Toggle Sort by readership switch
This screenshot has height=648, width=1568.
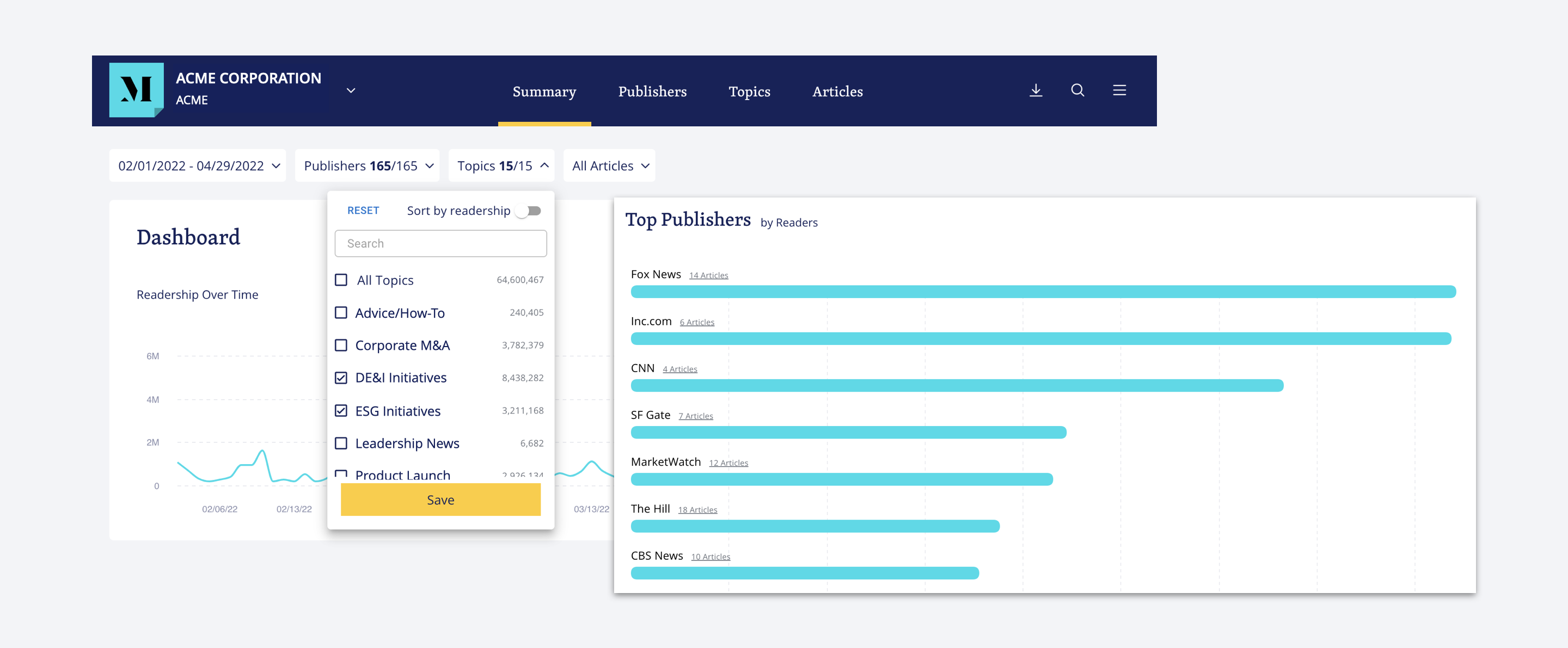(x=528, y=211)
